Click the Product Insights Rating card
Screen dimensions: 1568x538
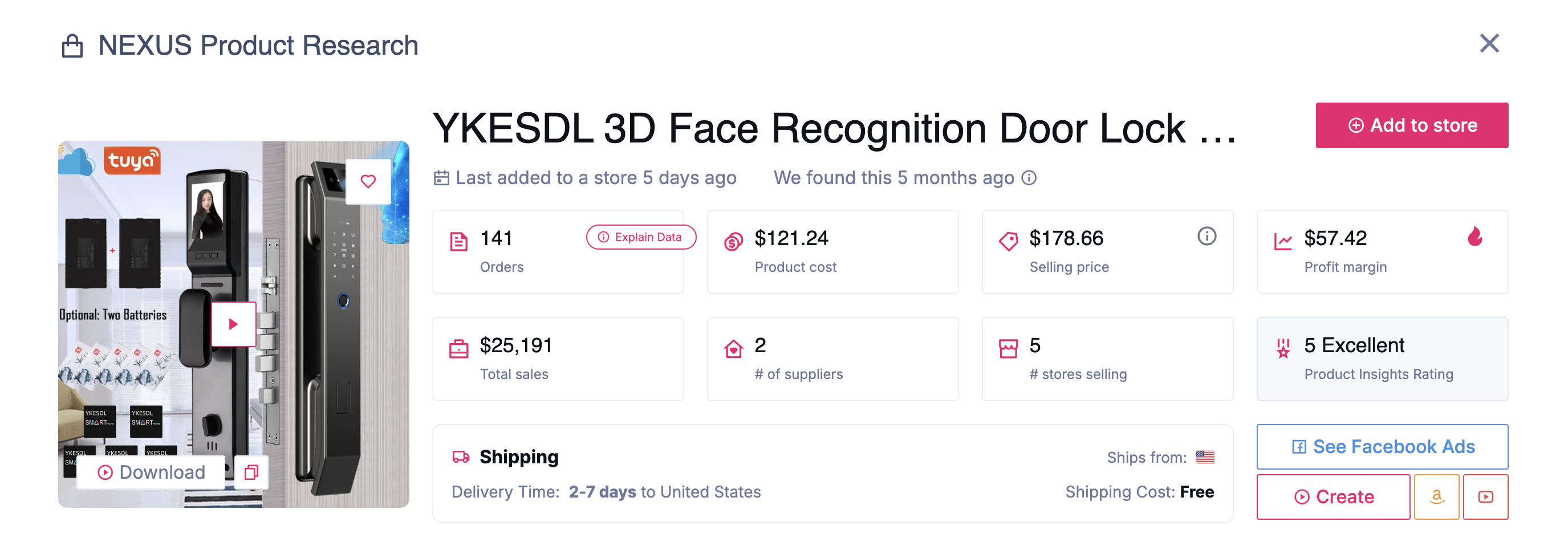click(1382, 359)
